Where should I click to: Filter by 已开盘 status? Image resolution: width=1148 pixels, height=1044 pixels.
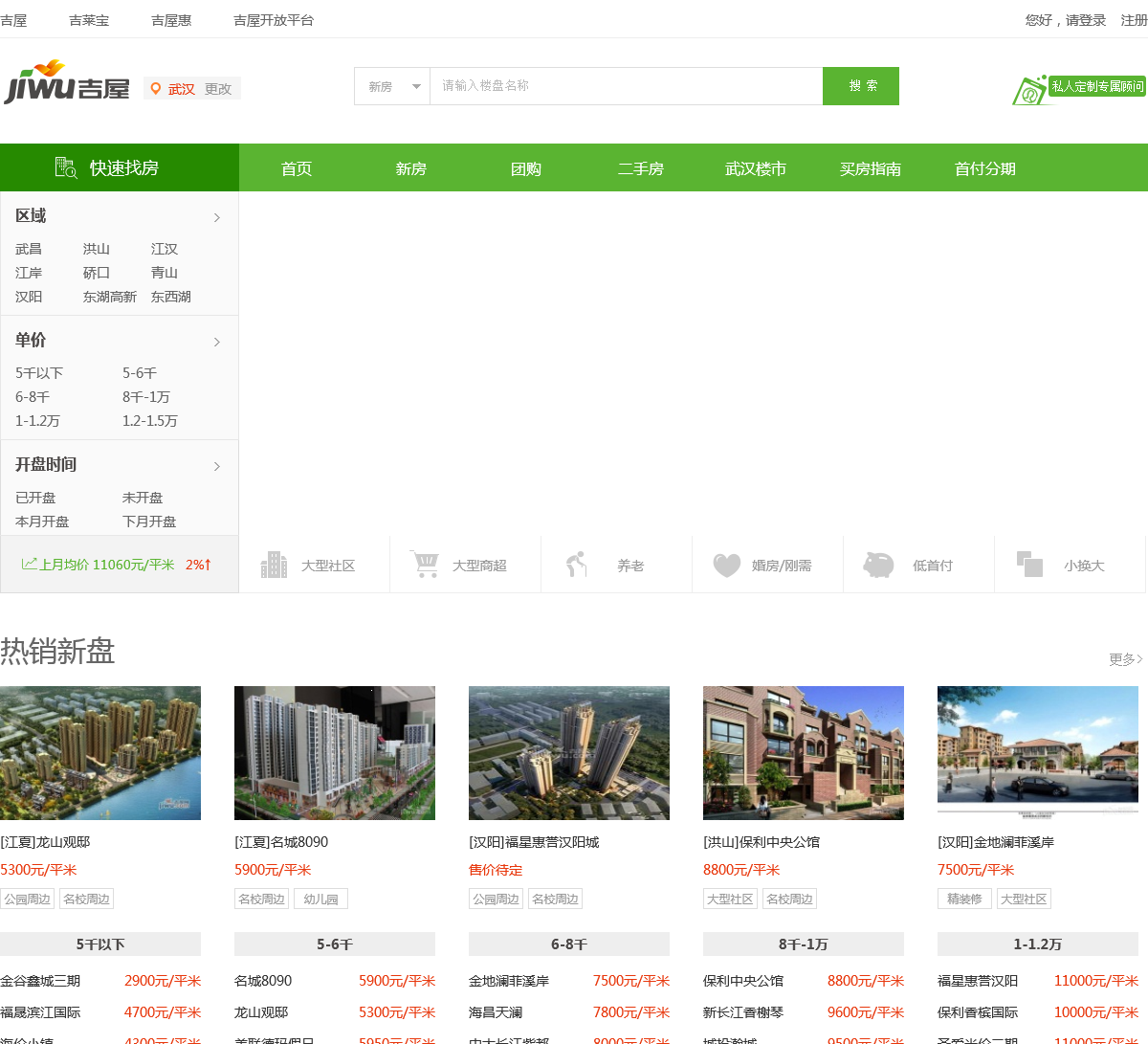35,498
